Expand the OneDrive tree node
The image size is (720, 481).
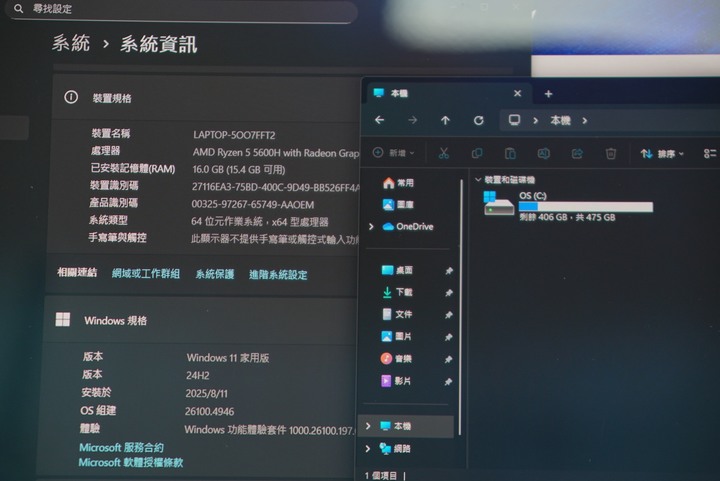pos(371,226)
